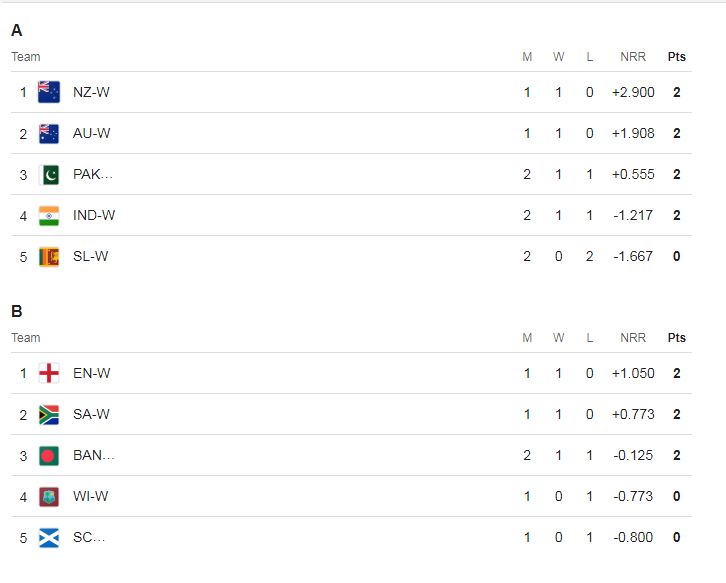Screen dimensions: 726x583
Task: Click the Pakistan flag icon
Action: click(x=49, y=175)
